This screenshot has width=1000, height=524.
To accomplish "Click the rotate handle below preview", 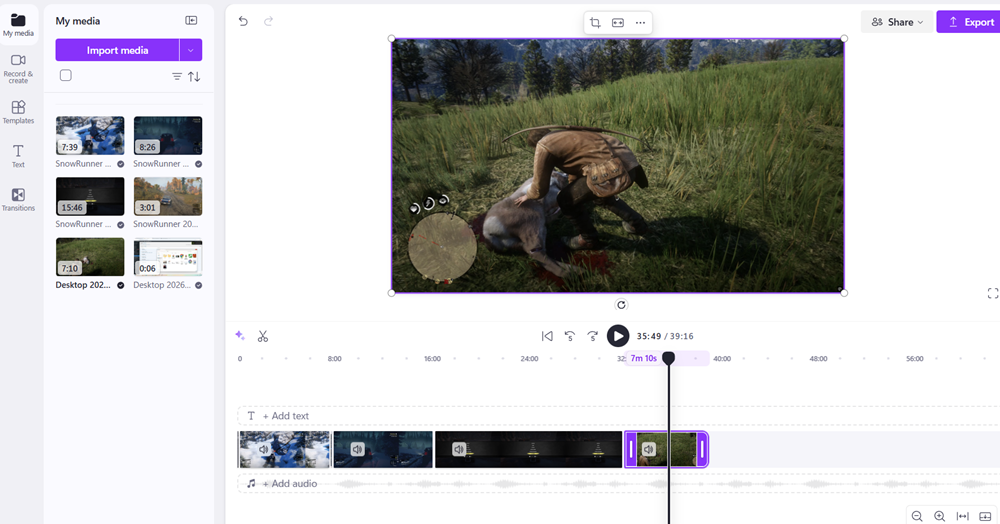I will tap(621, 305).
